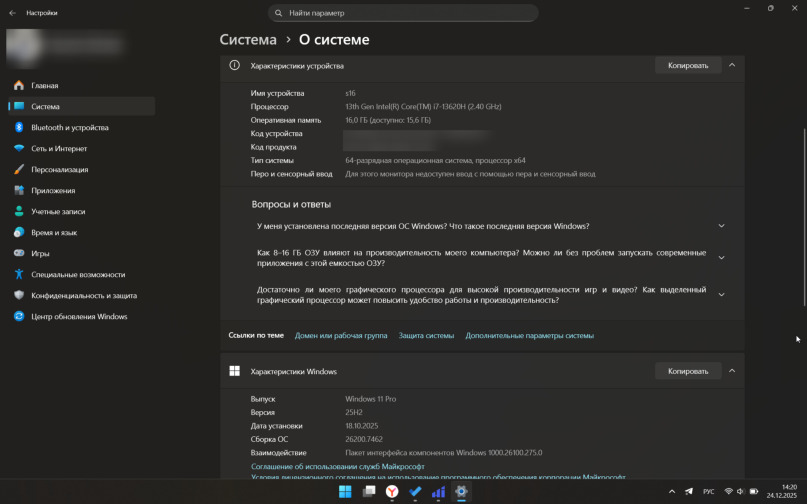Open Персонализация brush icon
807x504 pixels.
coord(19,169)
